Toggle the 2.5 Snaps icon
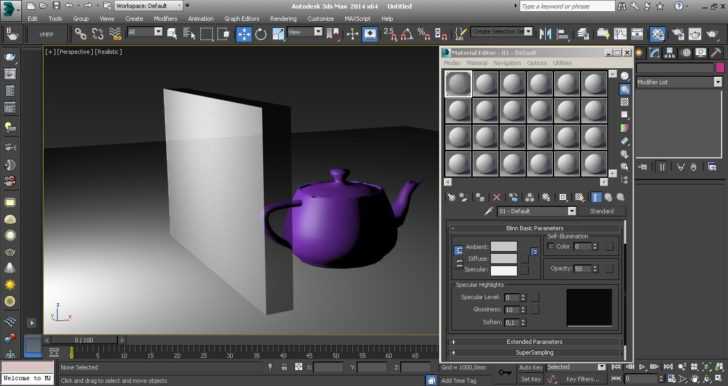Viewport: 728px width, 386px height. tap(390, 34)
